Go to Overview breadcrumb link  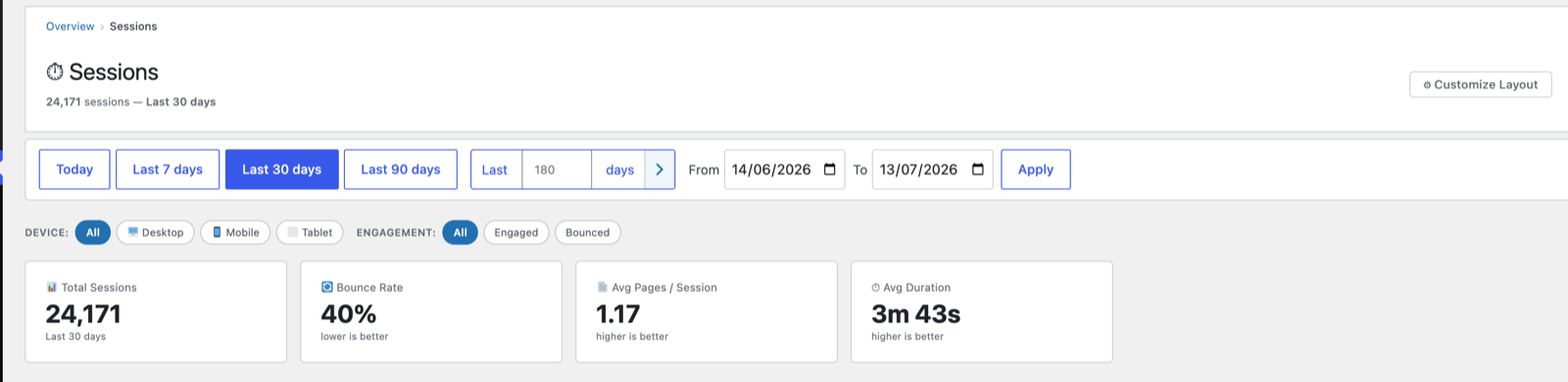pos(71,26)
